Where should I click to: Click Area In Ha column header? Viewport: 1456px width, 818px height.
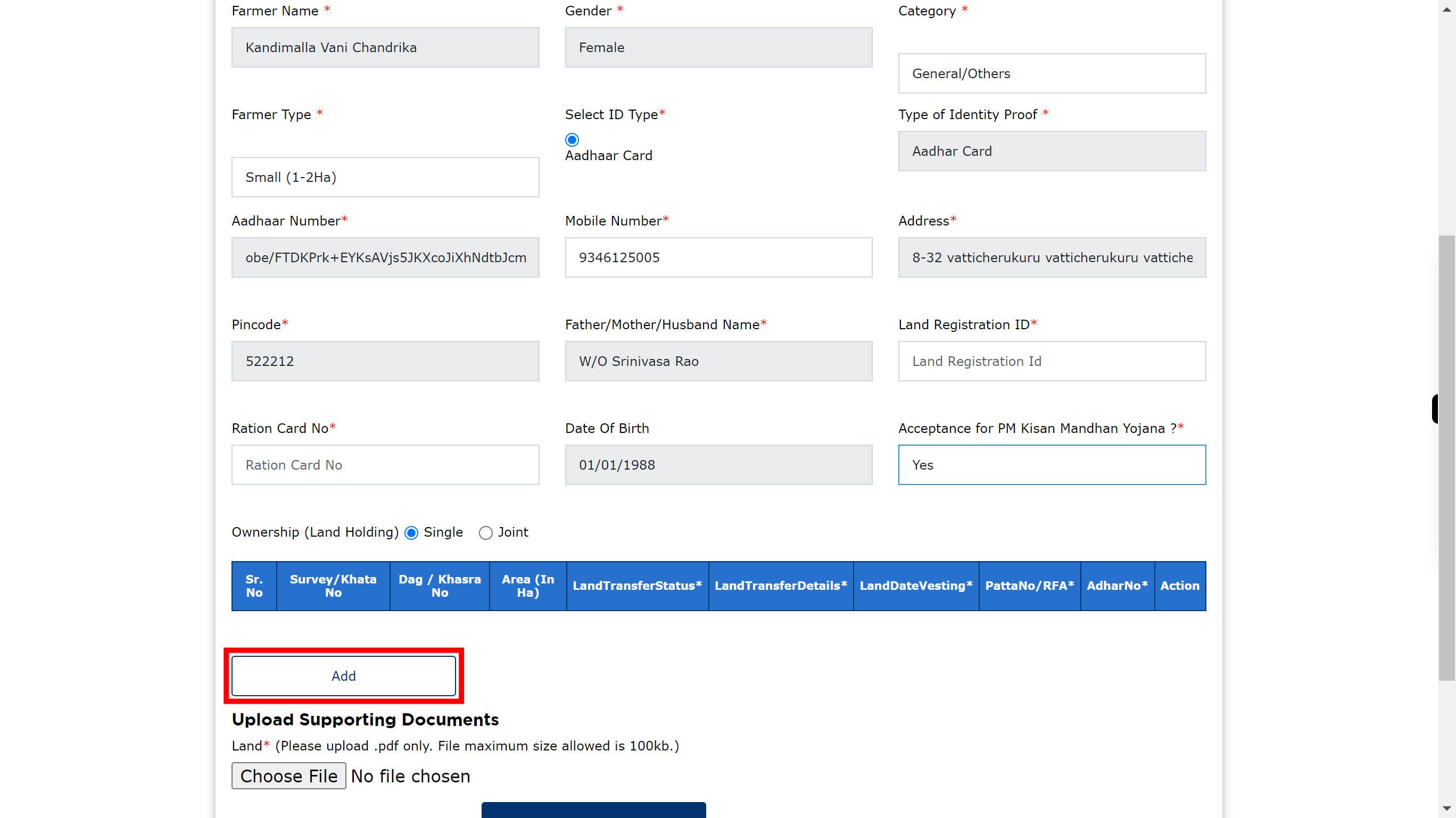coord(526,586)
